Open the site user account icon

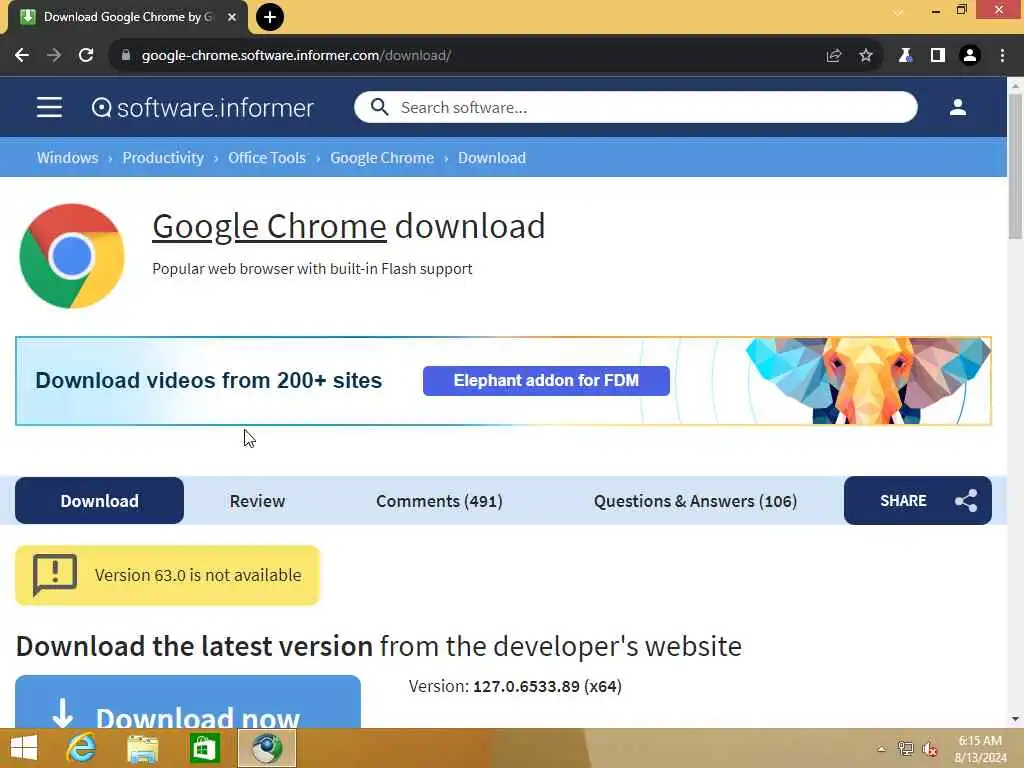pyautogui.click(x=958, y=107)
